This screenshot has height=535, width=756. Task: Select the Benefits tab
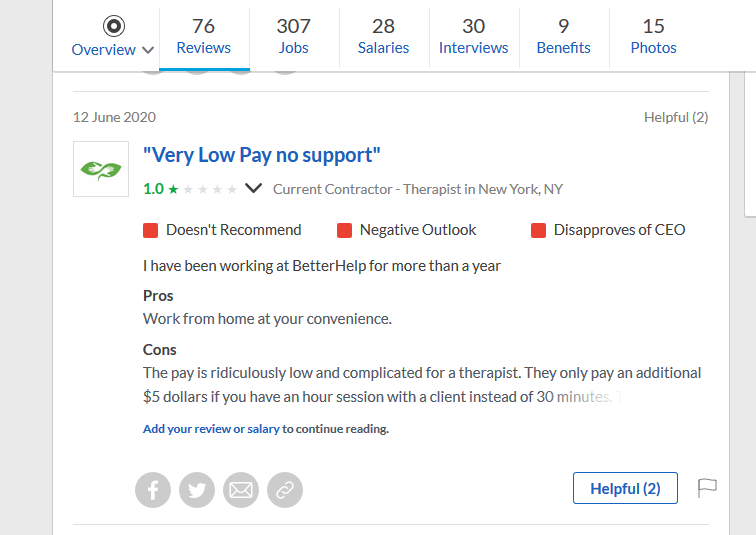[x=564, y=36]
